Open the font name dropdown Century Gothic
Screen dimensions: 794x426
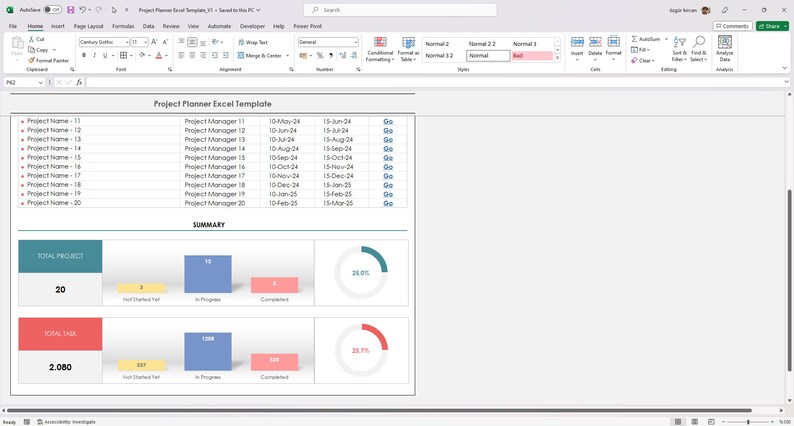pyautogui.click(x=127, y=42)
